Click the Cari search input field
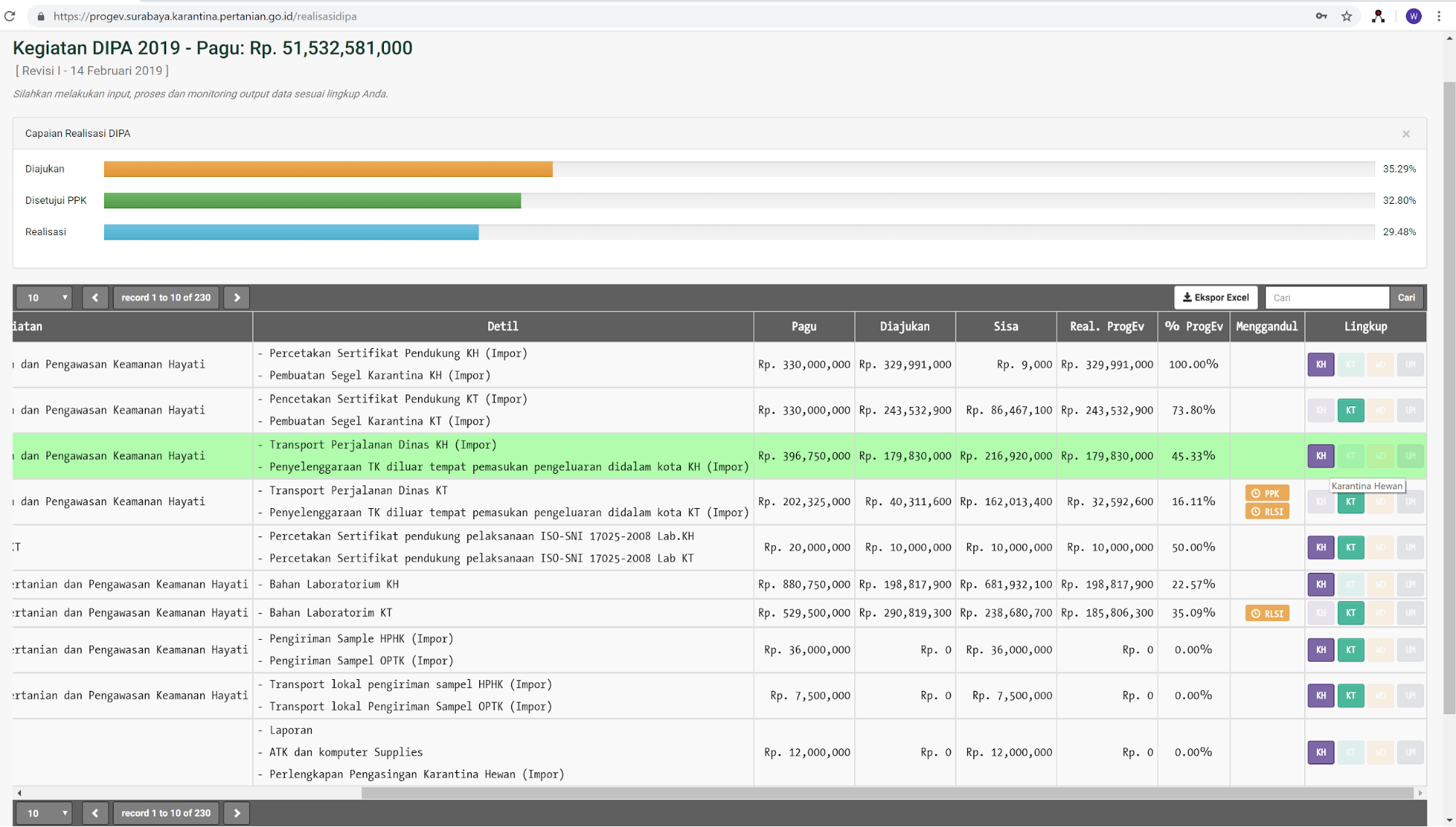Screen dimensions: 1456x827 point(1327,298)
